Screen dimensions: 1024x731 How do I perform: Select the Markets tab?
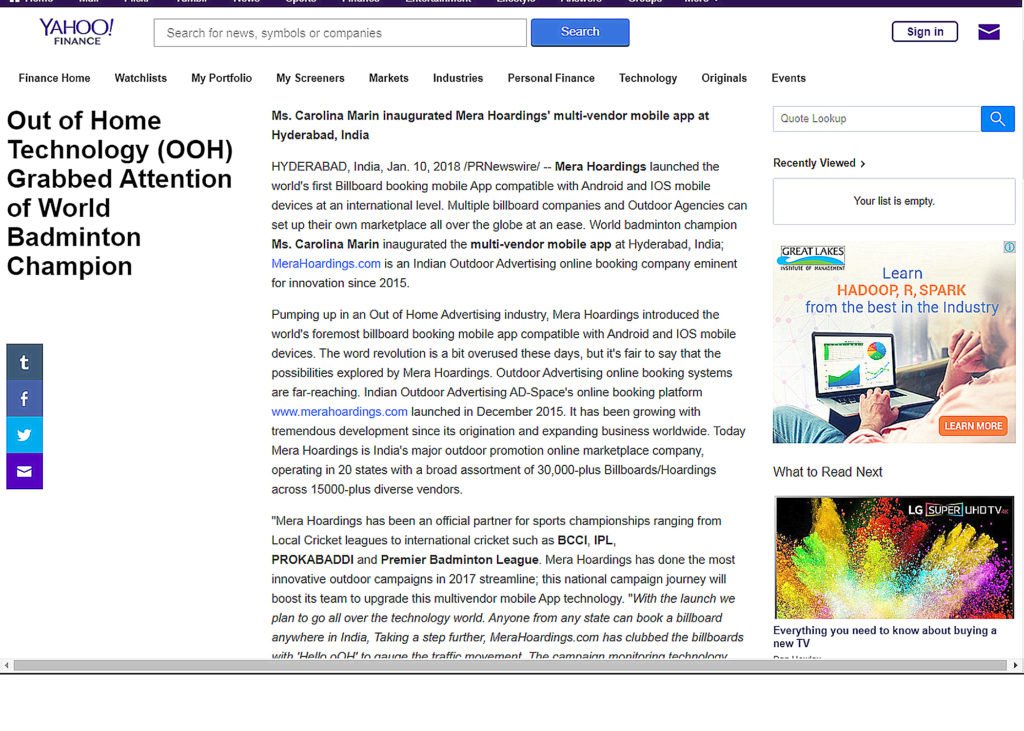click(389, 78)
